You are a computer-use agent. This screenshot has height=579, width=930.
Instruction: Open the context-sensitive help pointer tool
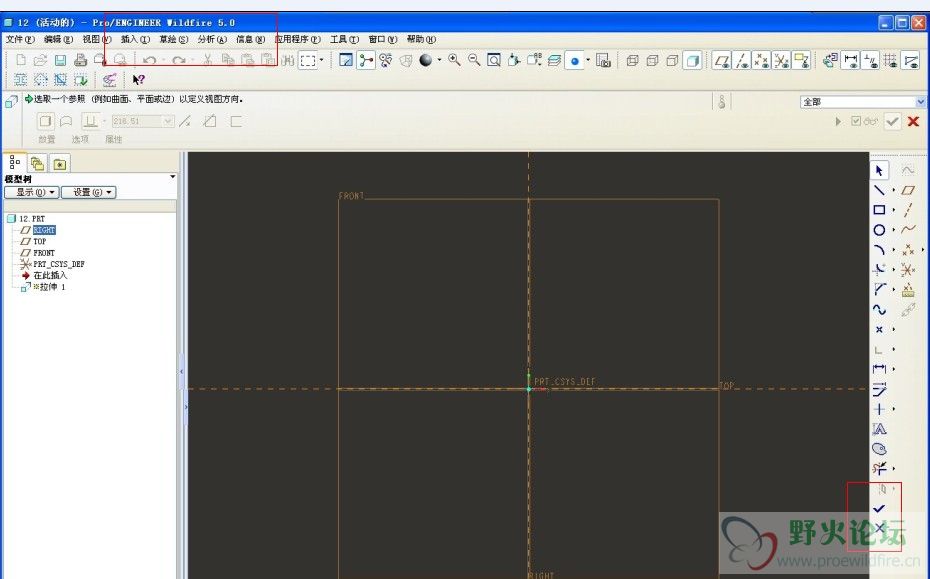coord(138,79)
